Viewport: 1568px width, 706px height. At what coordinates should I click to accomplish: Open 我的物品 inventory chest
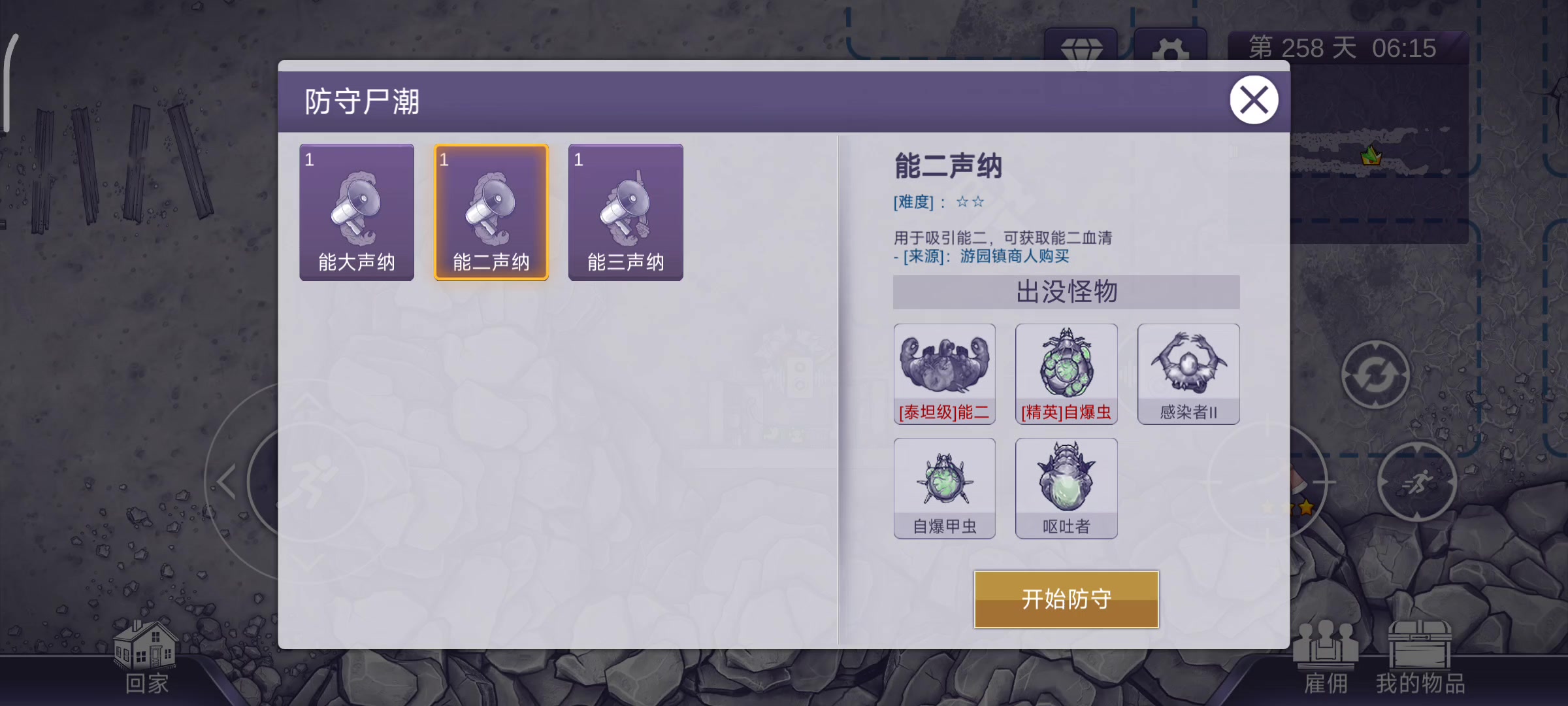(x=1420, y=657)
